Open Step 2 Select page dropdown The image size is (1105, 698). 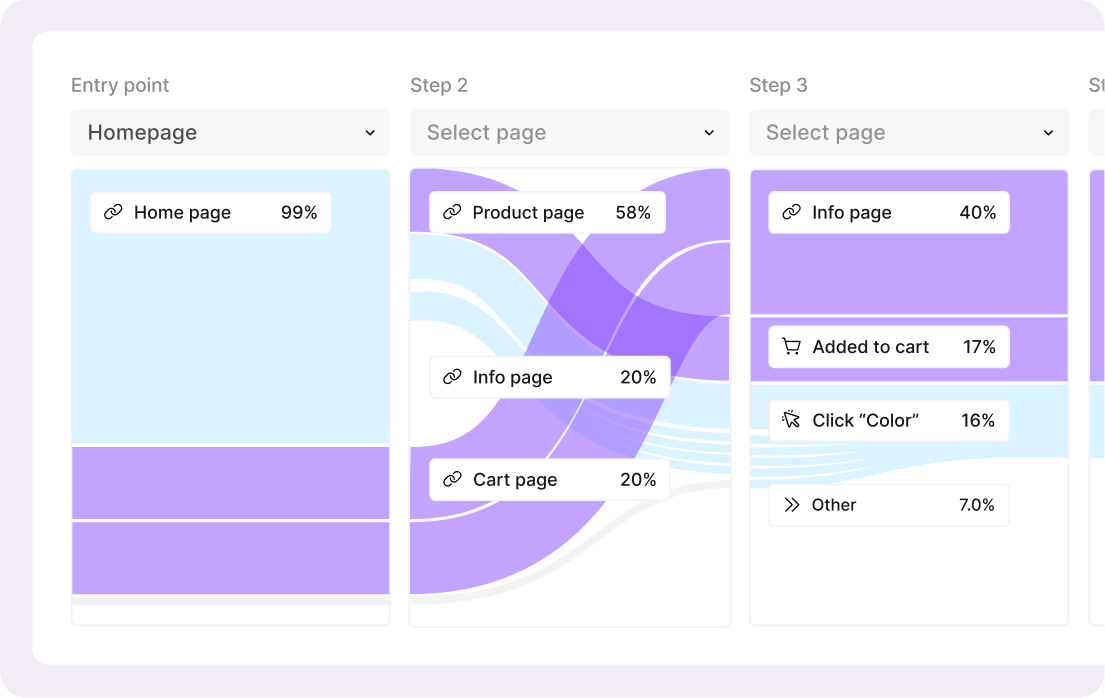(569, 133)
